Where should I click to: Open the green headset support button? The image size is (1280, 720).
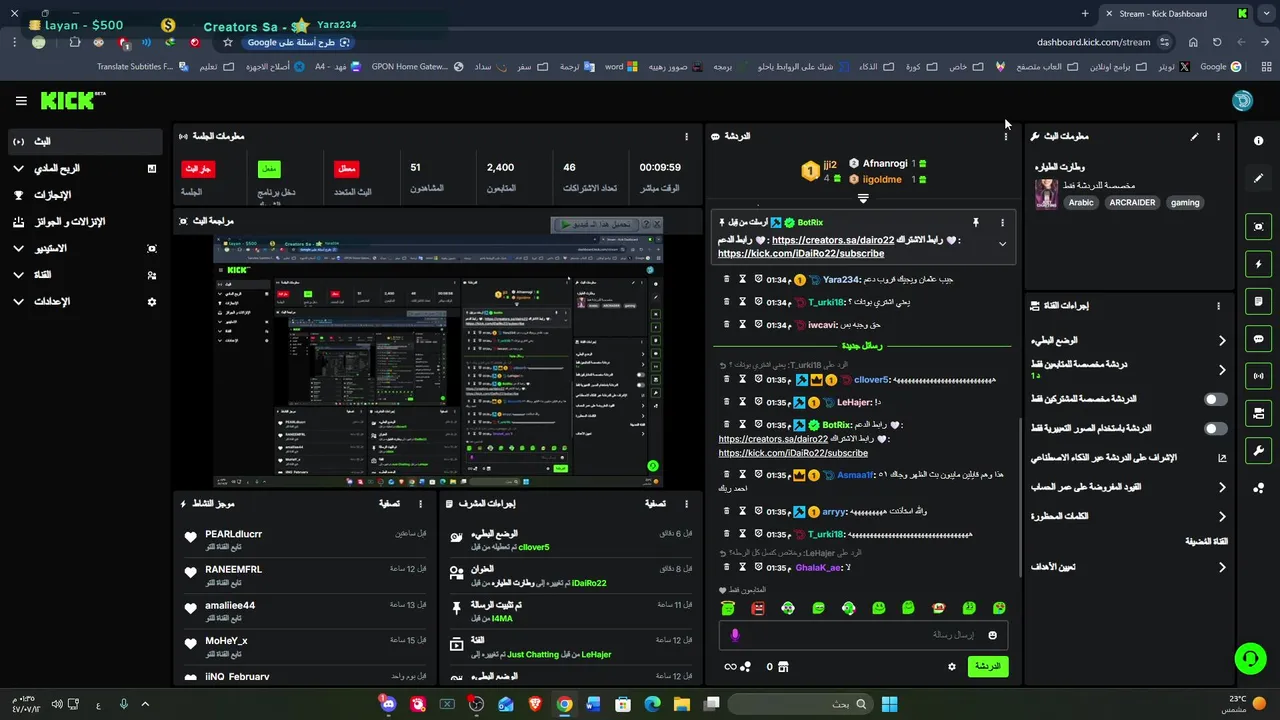(x=1250, y=658)
